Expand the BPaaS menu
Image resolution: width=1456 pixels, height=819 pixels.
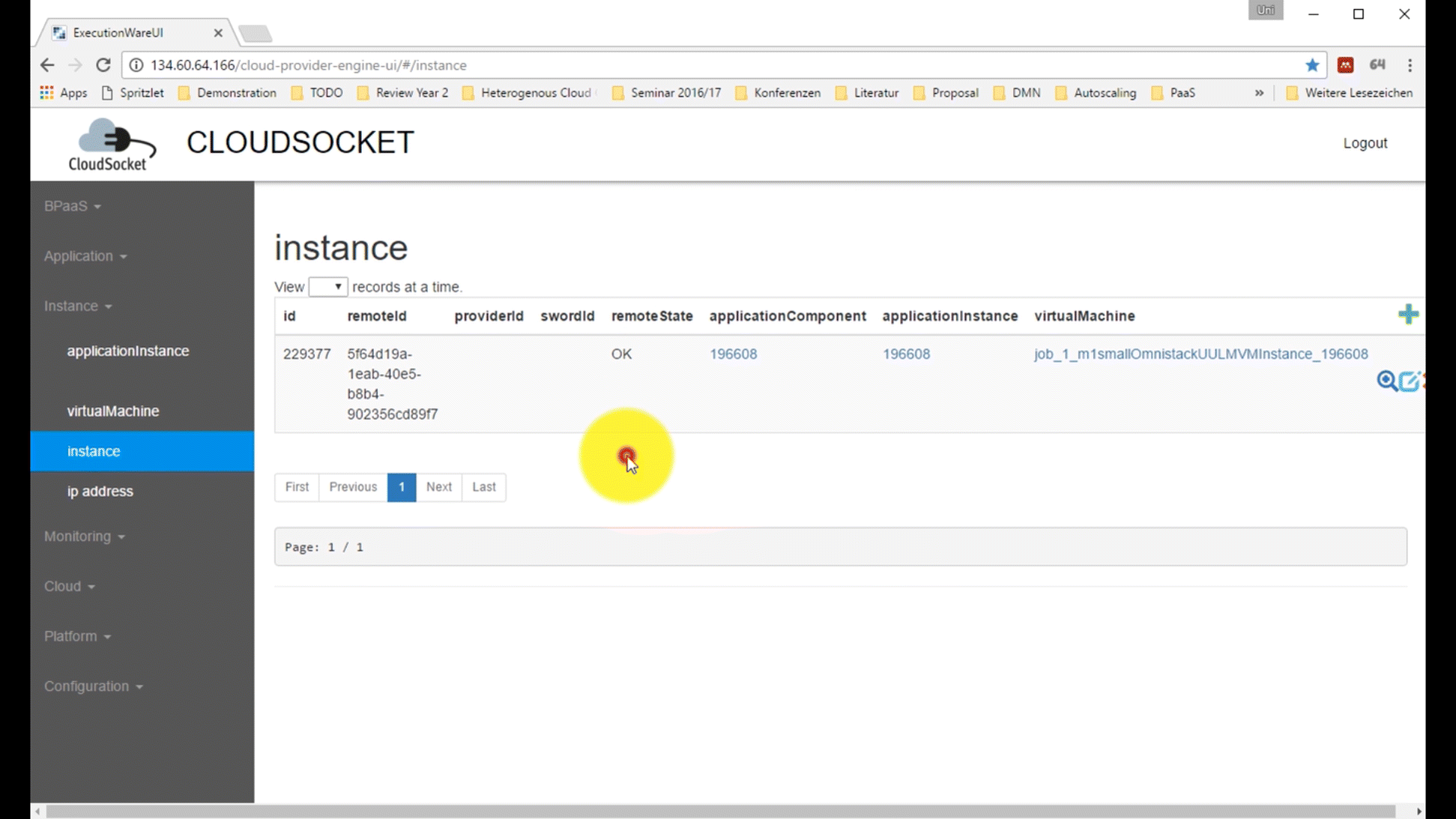(72, 206)
